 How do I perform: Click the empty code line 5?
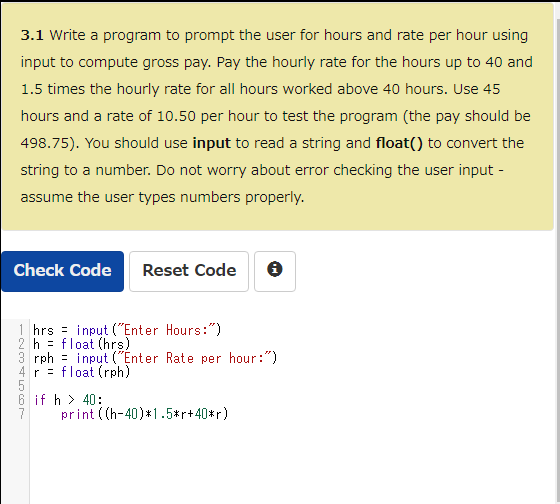[x=286, y=386]
